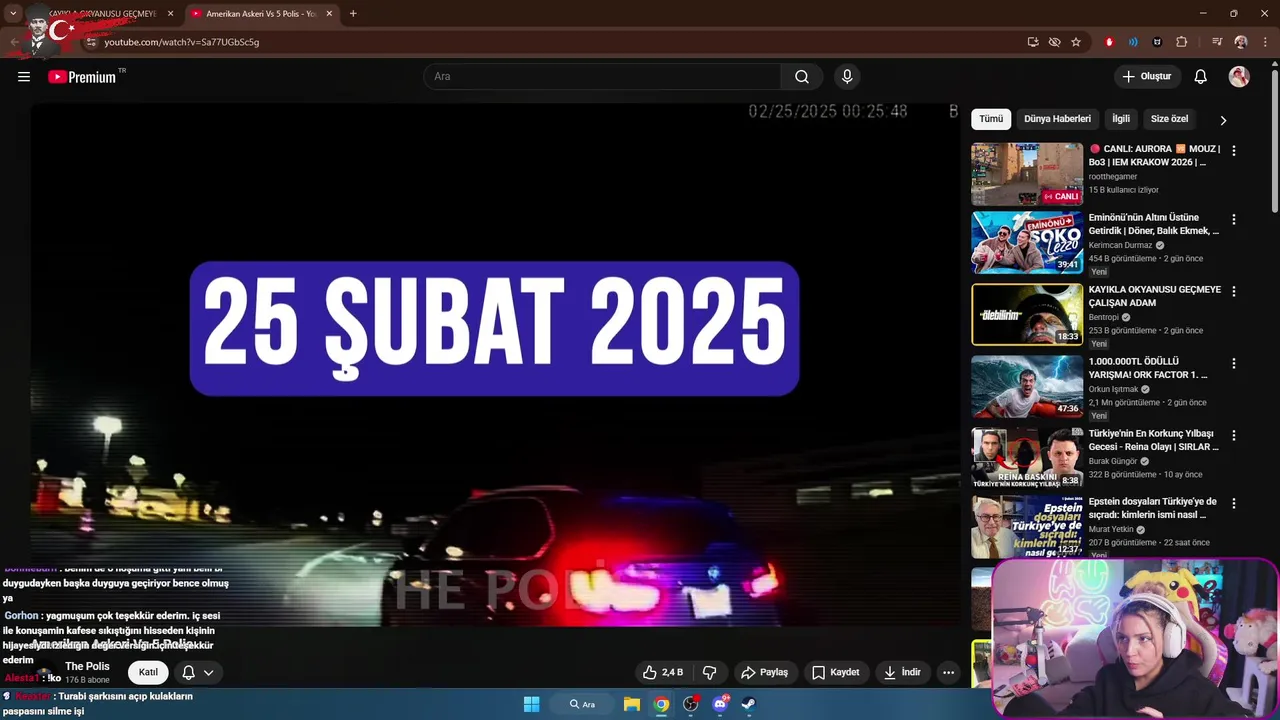
Task: Click the Kaydet save button
Action: pos(836,672)
